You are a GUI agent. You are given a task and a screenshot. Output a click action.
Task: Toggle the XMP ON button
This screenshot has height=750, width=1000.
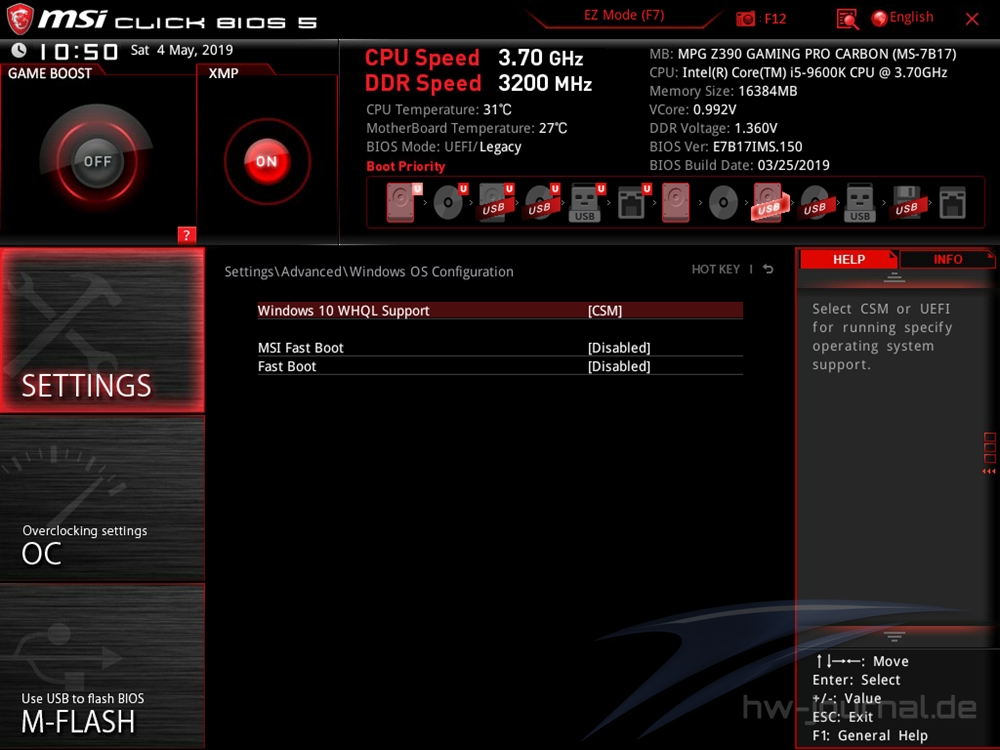tap(267, 161)
